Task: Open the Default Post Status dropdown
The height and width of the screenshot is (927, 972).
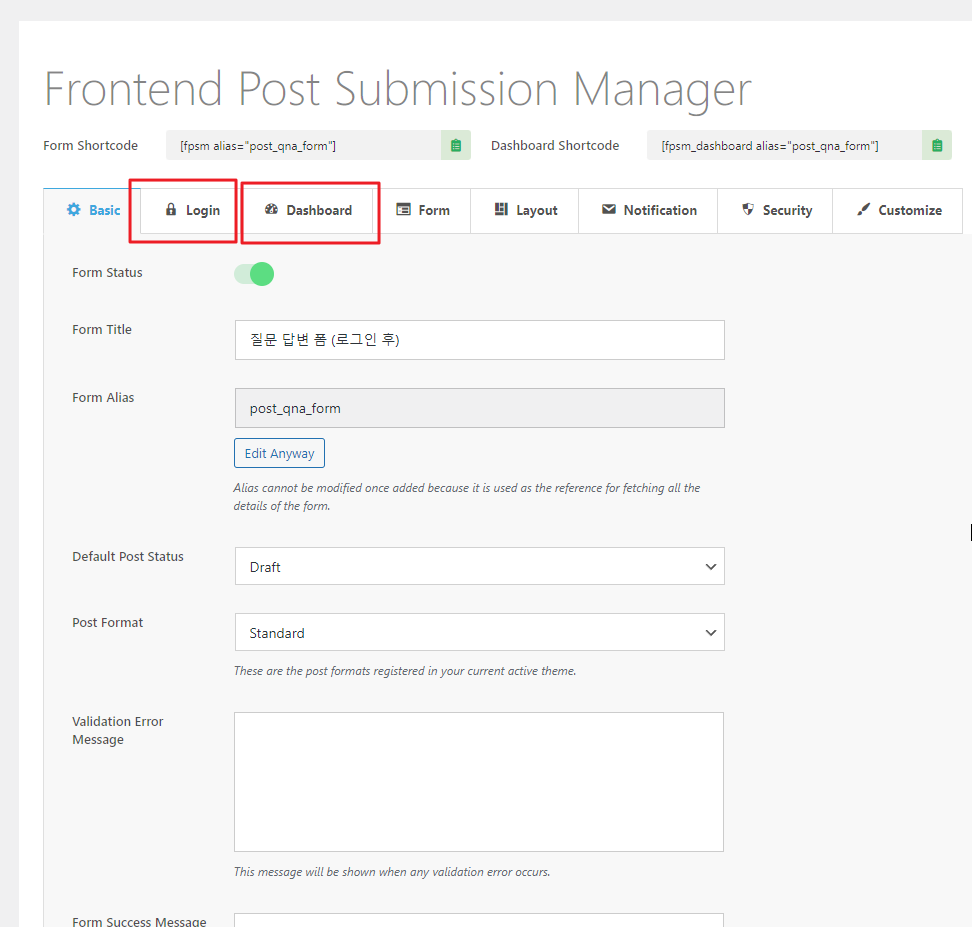Action: [479, 566]
